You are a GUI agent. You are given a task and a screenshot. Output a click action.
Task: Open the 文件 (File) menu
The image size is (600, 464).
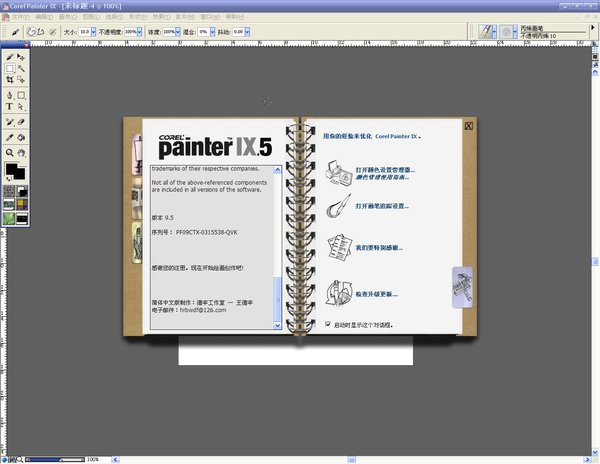pyautogui.click(x=20, y=17)
